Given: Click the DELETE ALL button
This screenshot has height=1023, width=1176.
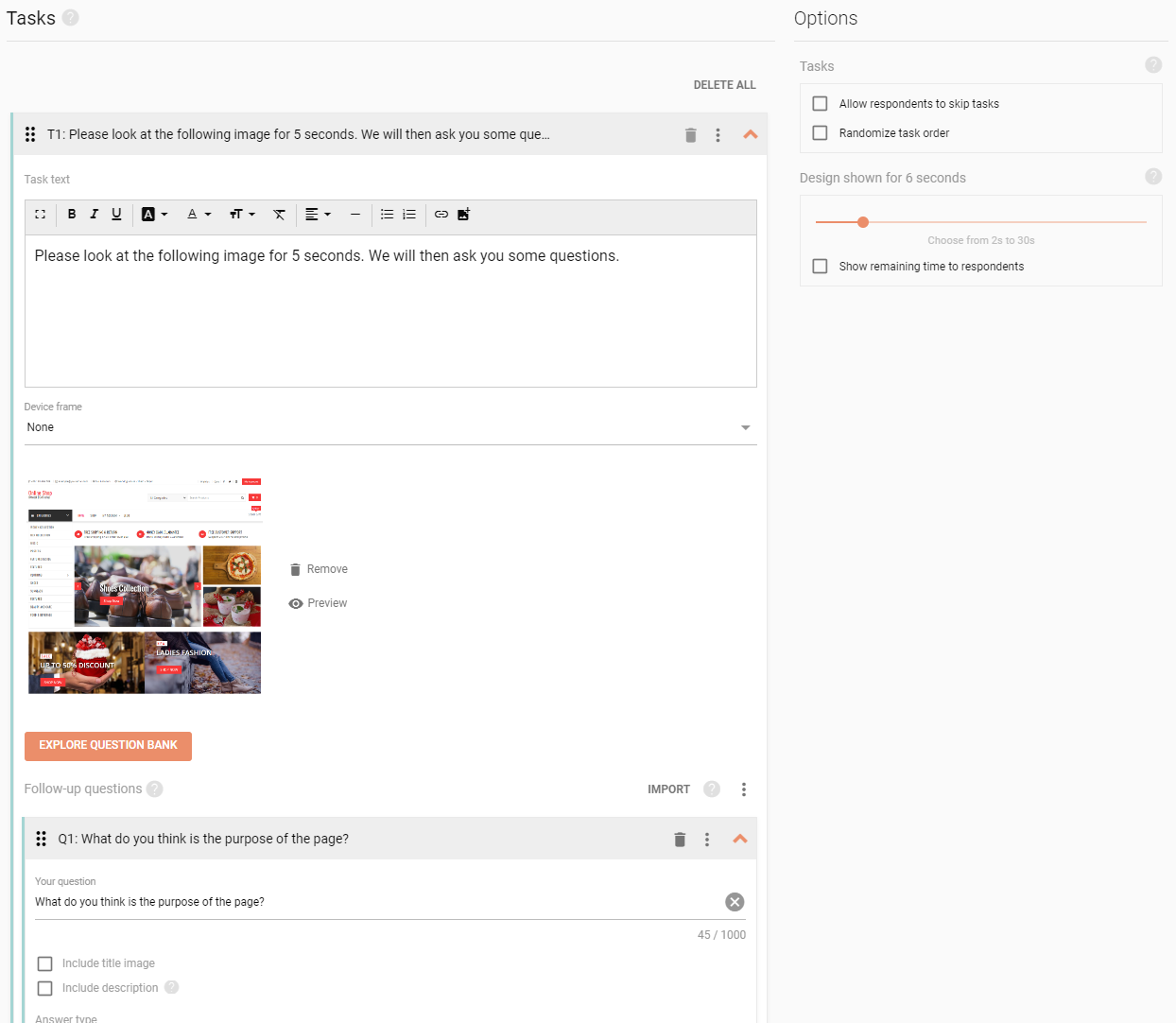Looking at the screenshot, I should pyautogui.click(x=724, y=85).
